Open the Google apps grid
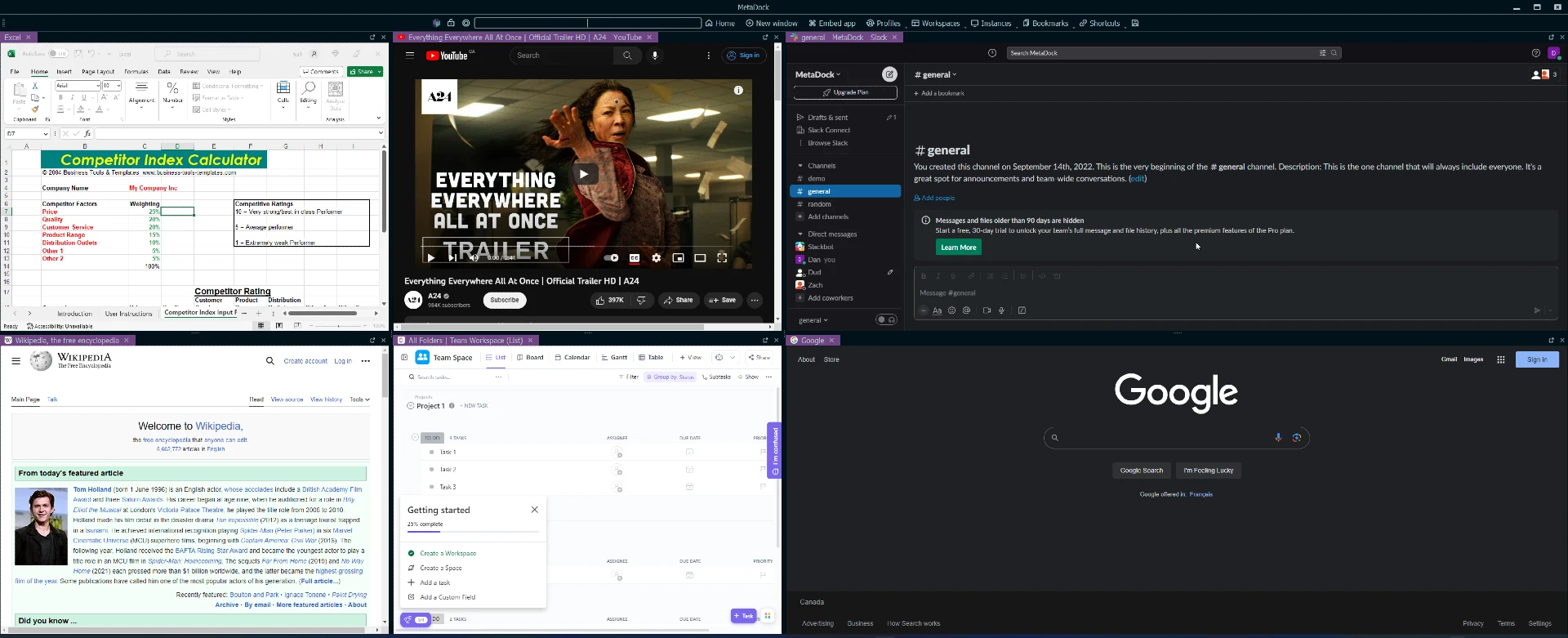The height and width of the screenshot is (638, 1568). 1500,359
